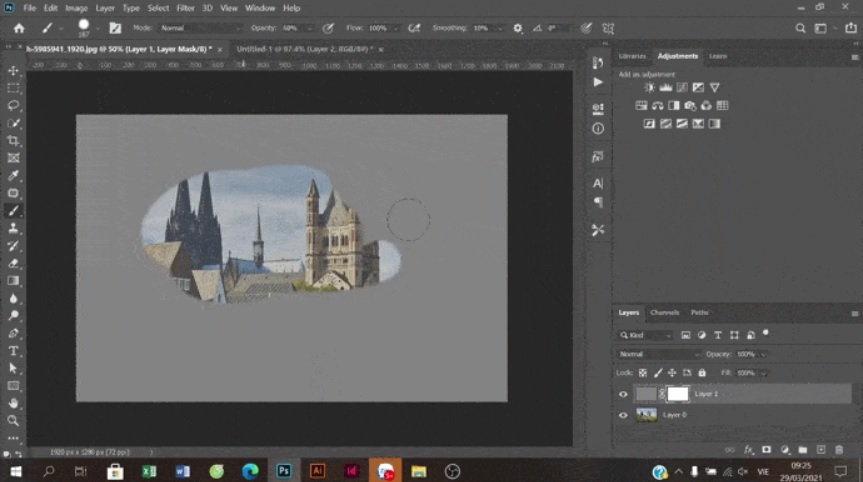Select the Crop tool in toolbar
Screen dimensions: 863x482
pos(14,140)
